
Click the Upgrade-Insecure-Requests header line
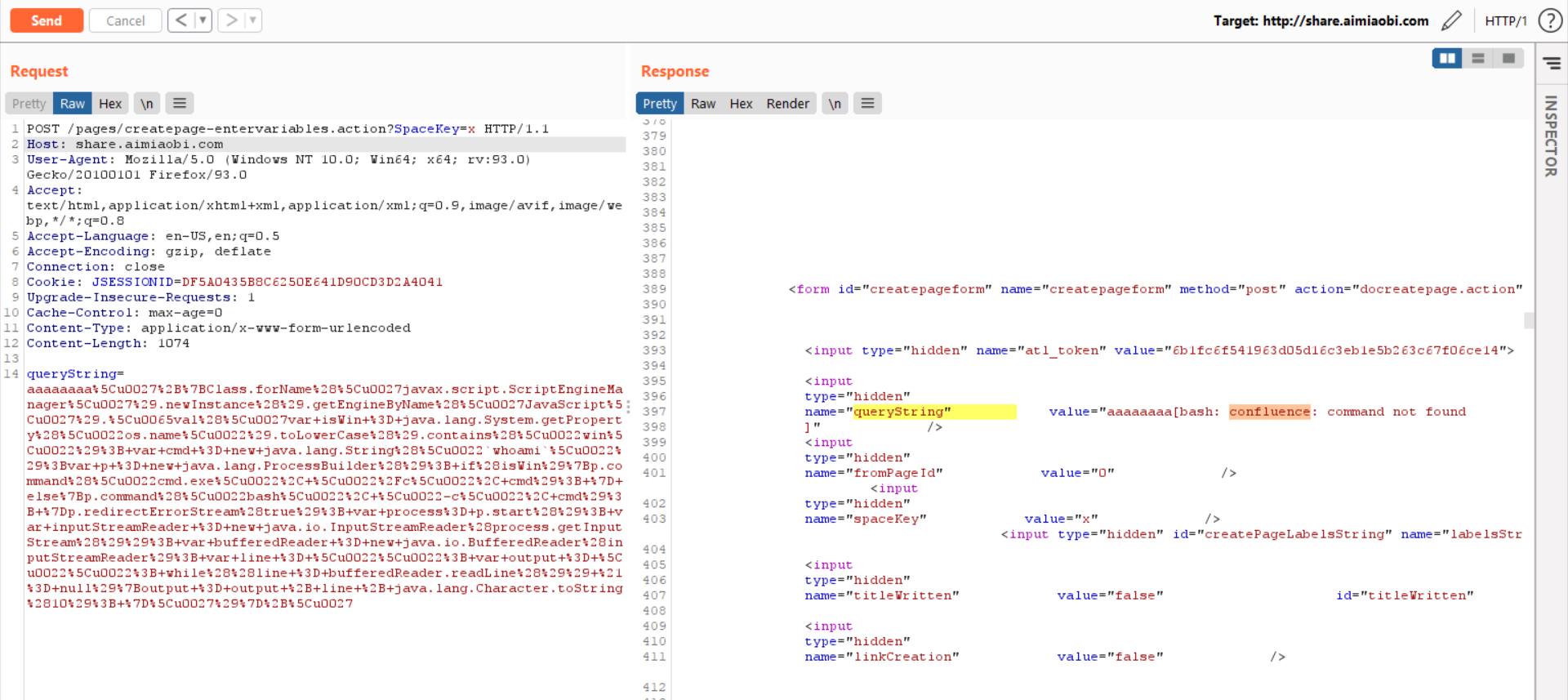(x=140, y=297)
